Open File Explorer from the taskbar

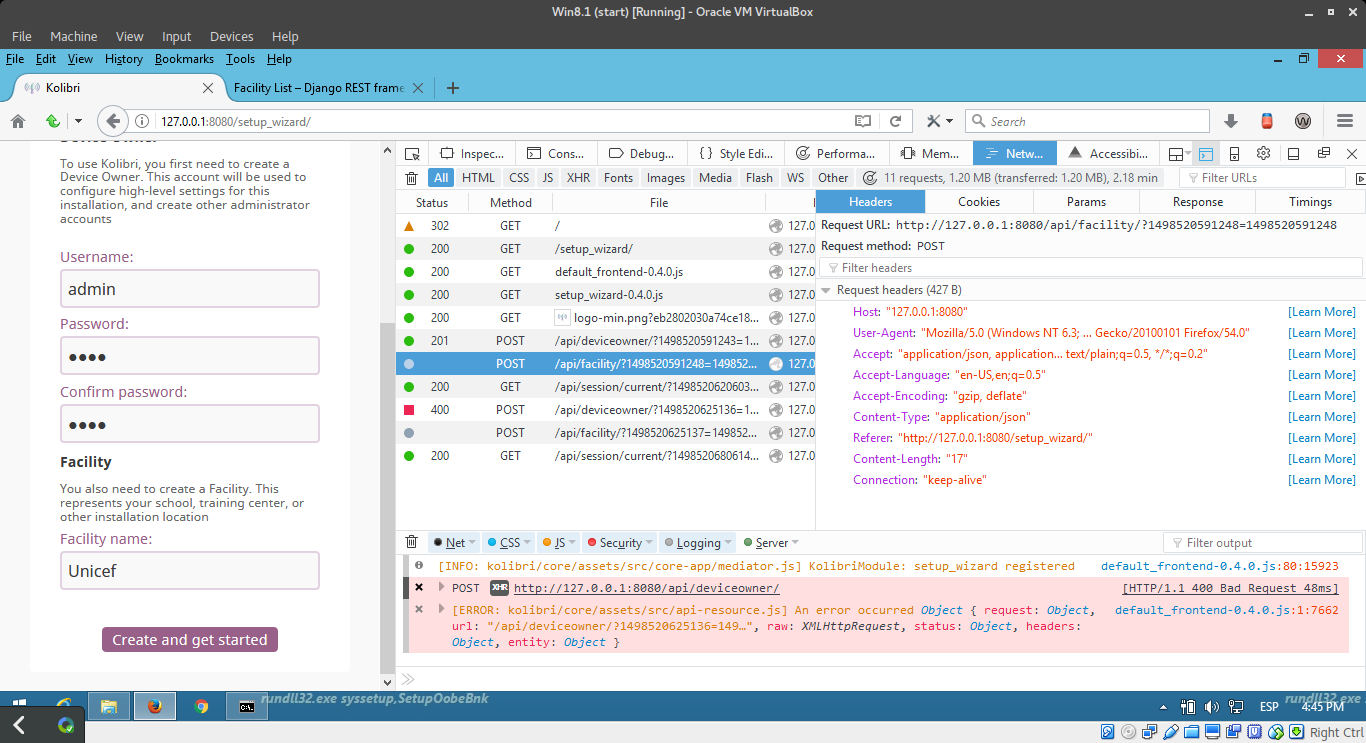click(x=108, y=706)
